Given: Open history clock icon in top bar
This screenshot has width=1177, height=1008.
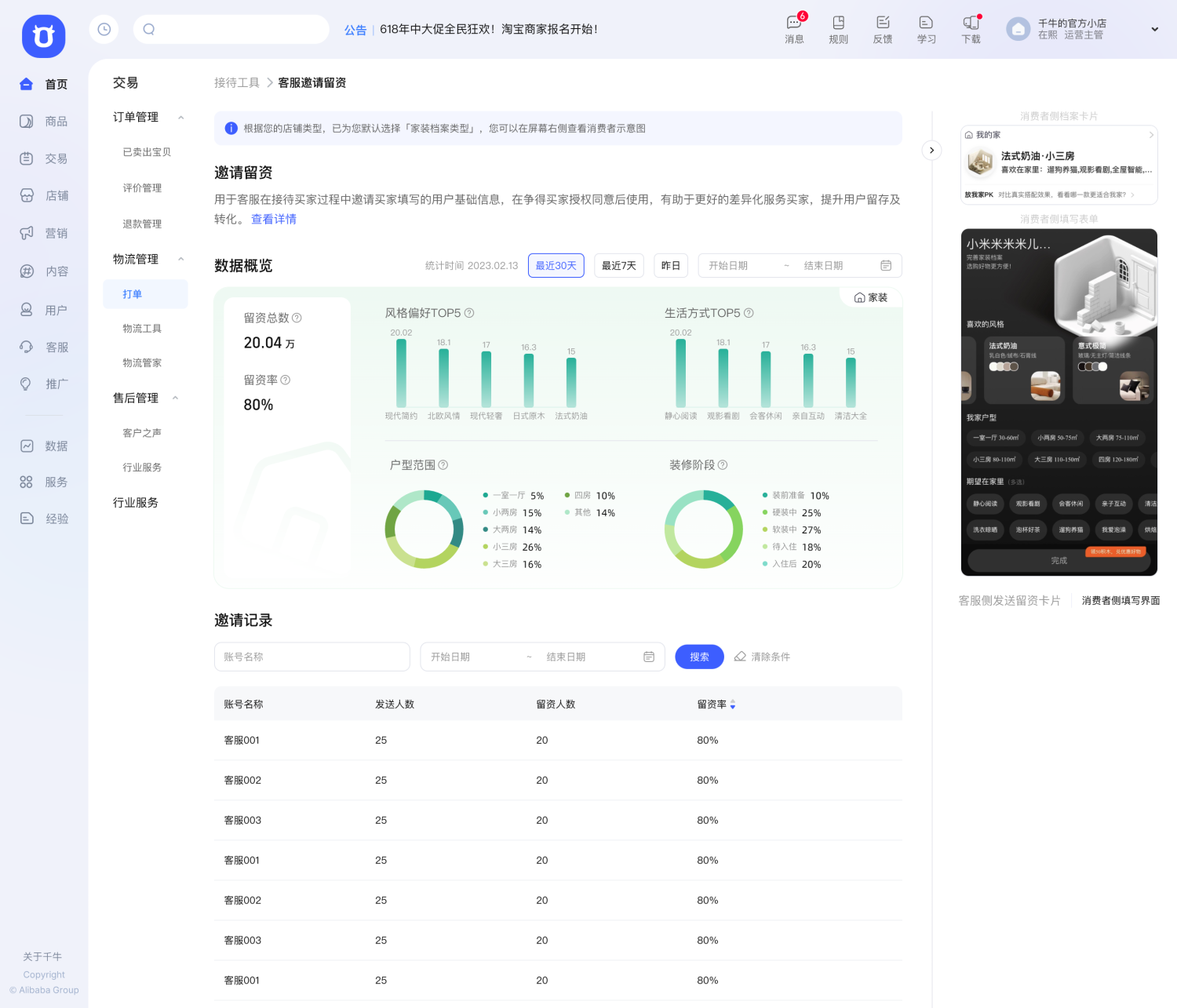Looking at the screenshot, I should [104, 29].
